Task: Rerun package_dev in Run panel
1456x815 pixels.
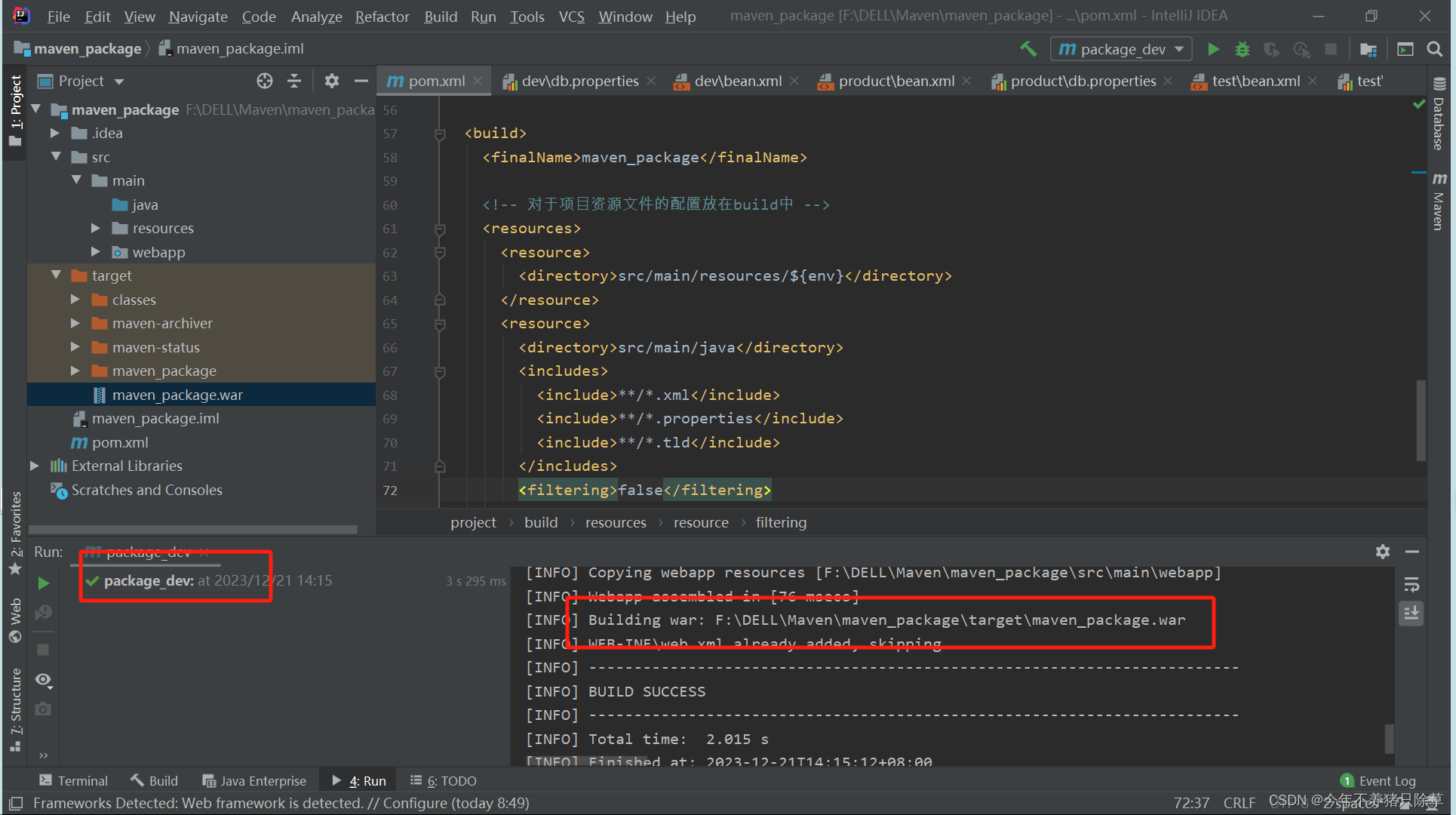Action: coord(44,583)
